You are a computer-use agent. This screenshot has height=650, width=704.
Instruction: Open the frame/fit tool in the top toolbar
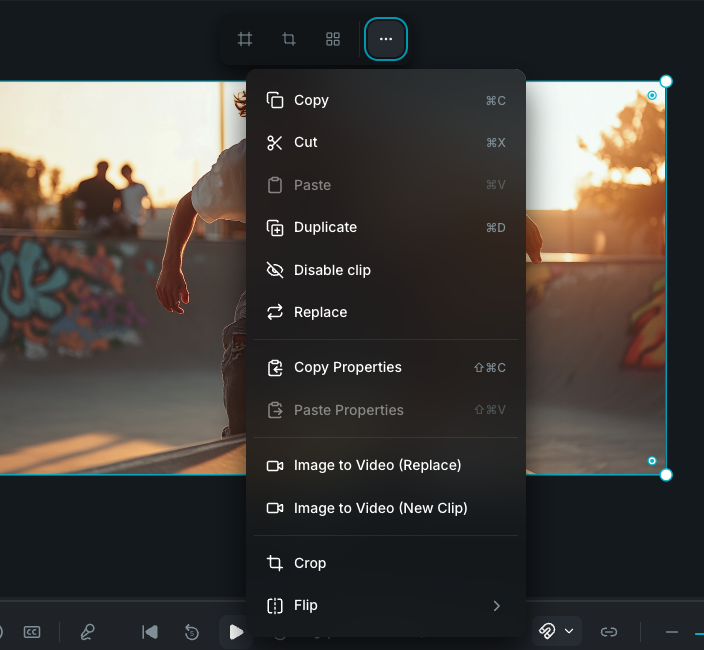[245, 39]
